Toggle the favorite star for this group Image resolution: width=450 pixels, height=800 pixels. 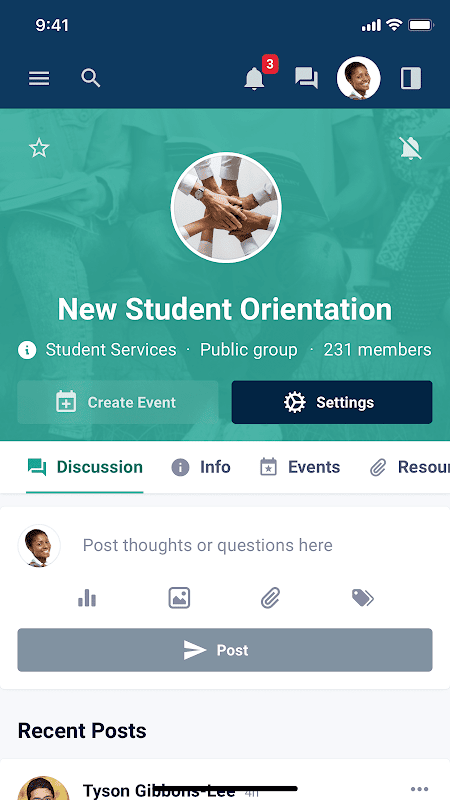pos(39,148)
